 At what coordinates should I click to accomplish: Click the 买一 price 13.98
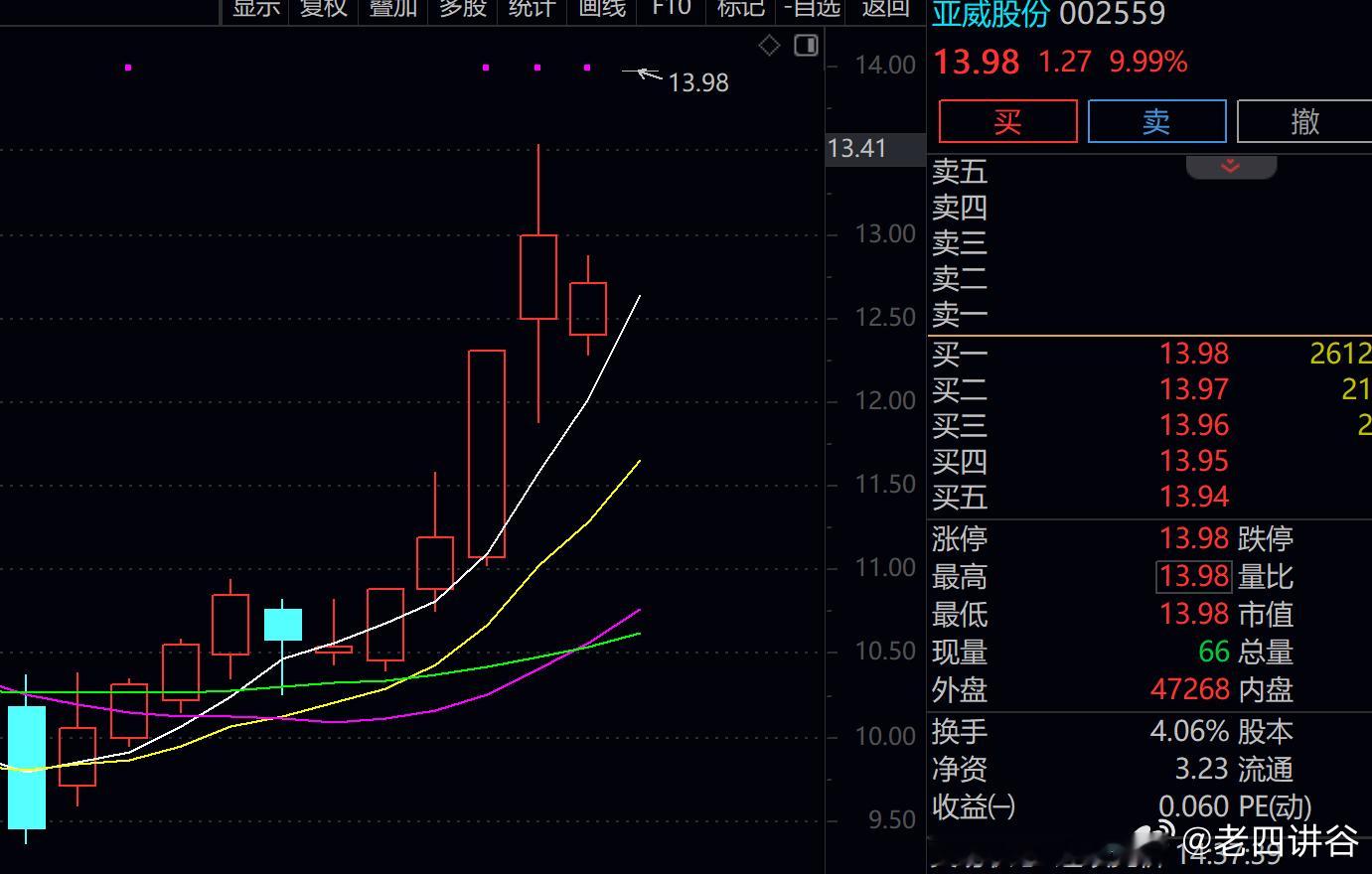pyautogui.click(x=1194, y=354)
